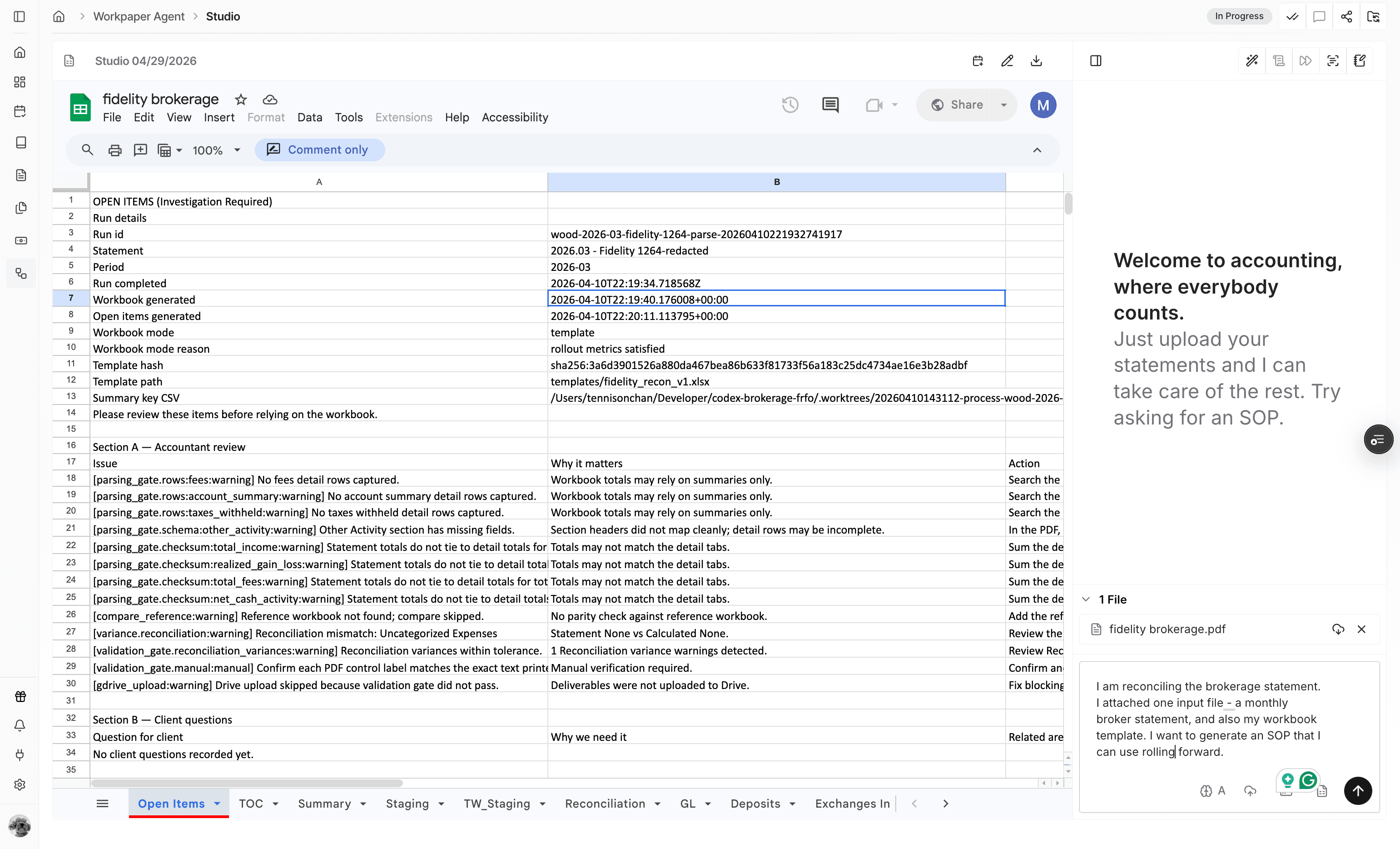Open the File menu
The height and width of the screenshot is (849, 1400).
(x=112, y=117)
